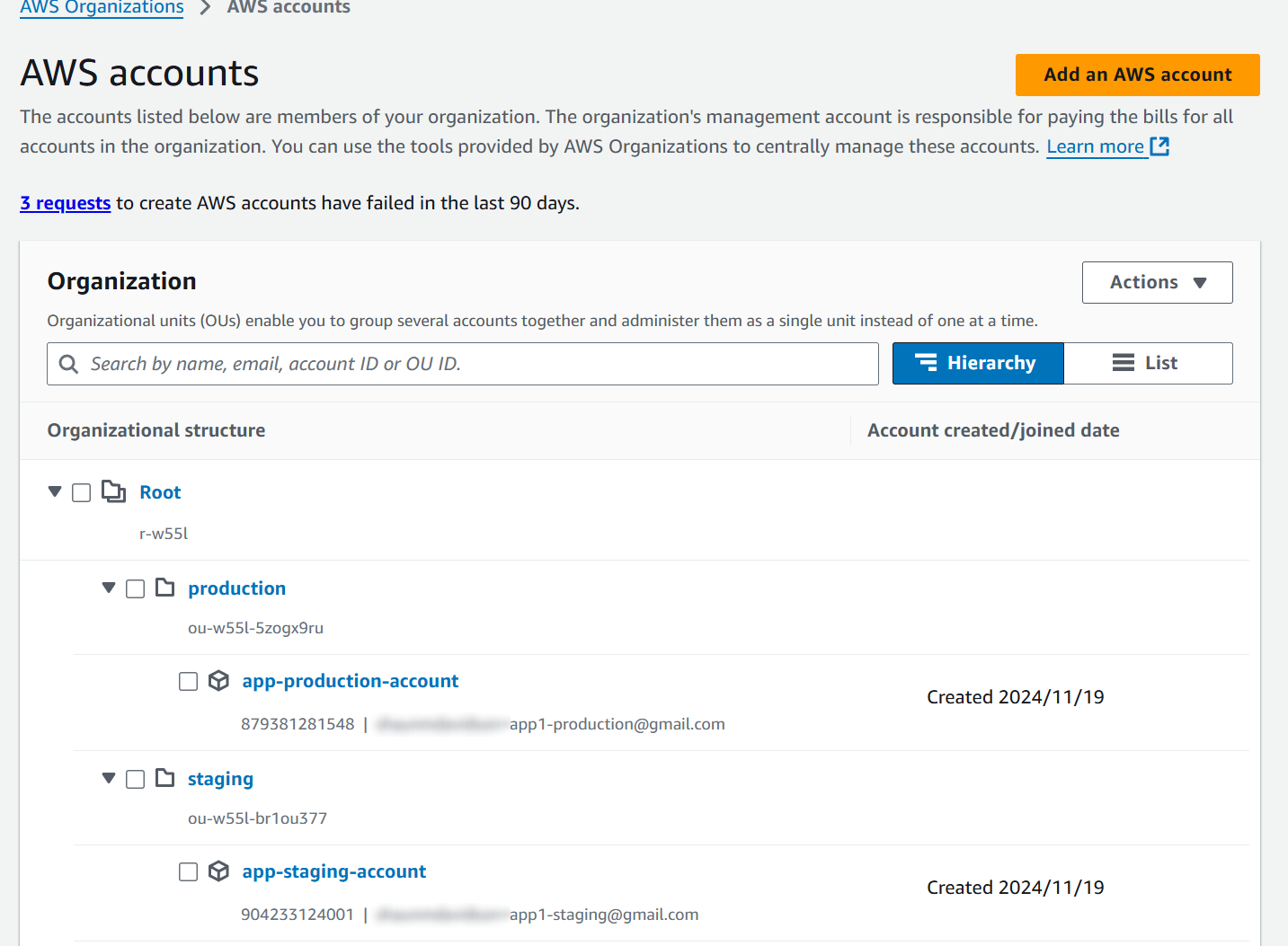Click the app-staging-account cube icon
Viewport: 1288px width, 946px height.
tap(218, 871)
